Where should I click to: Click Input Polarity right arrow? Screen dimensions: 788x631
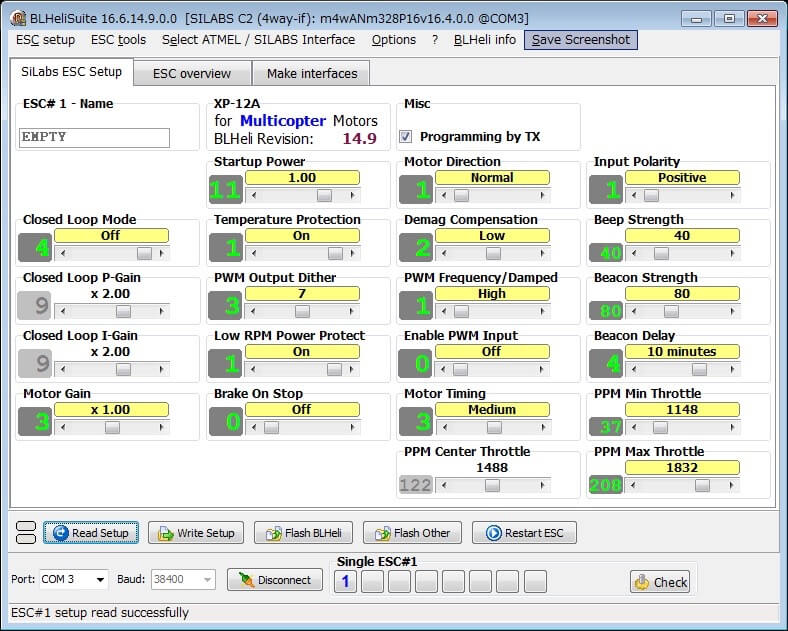pos(732,195)
